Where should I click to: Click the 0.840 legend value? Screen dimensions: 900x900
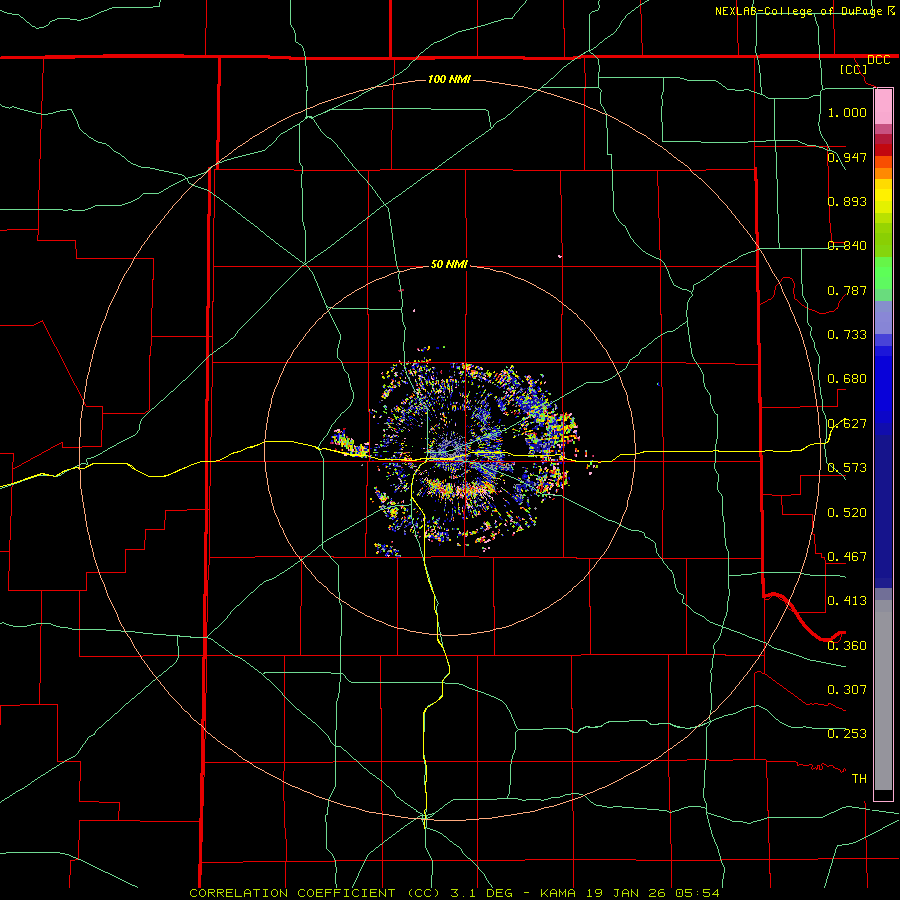847,246
